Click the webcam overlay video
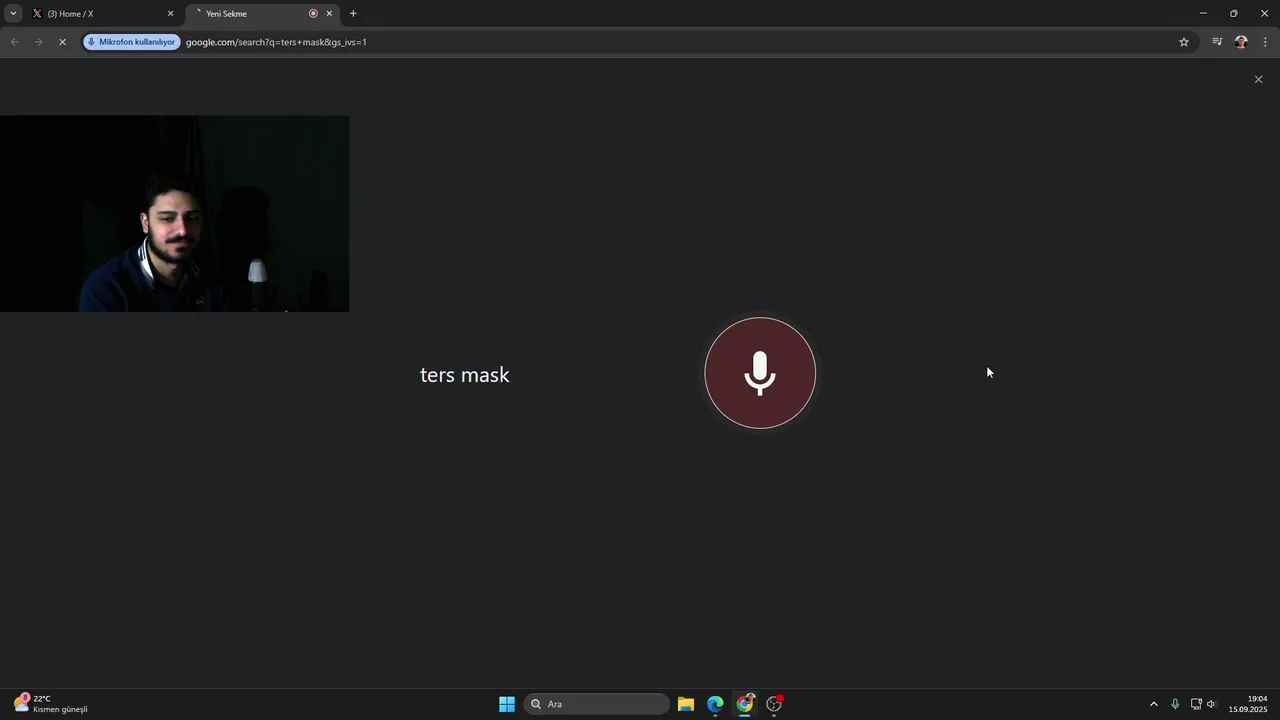The height and width of the screenshot is (720, 1280). pyautogui.click(x=175, y=214)
